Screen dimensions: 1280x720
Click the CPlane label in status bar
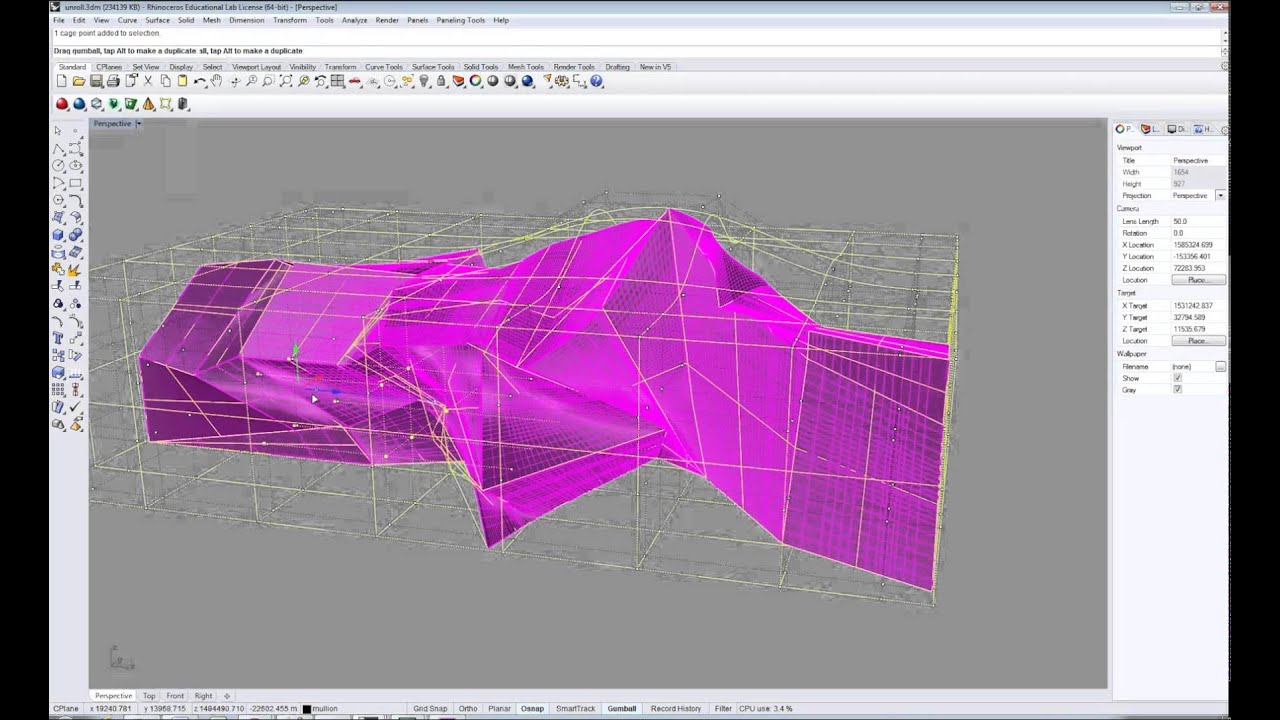coord(65,709)
